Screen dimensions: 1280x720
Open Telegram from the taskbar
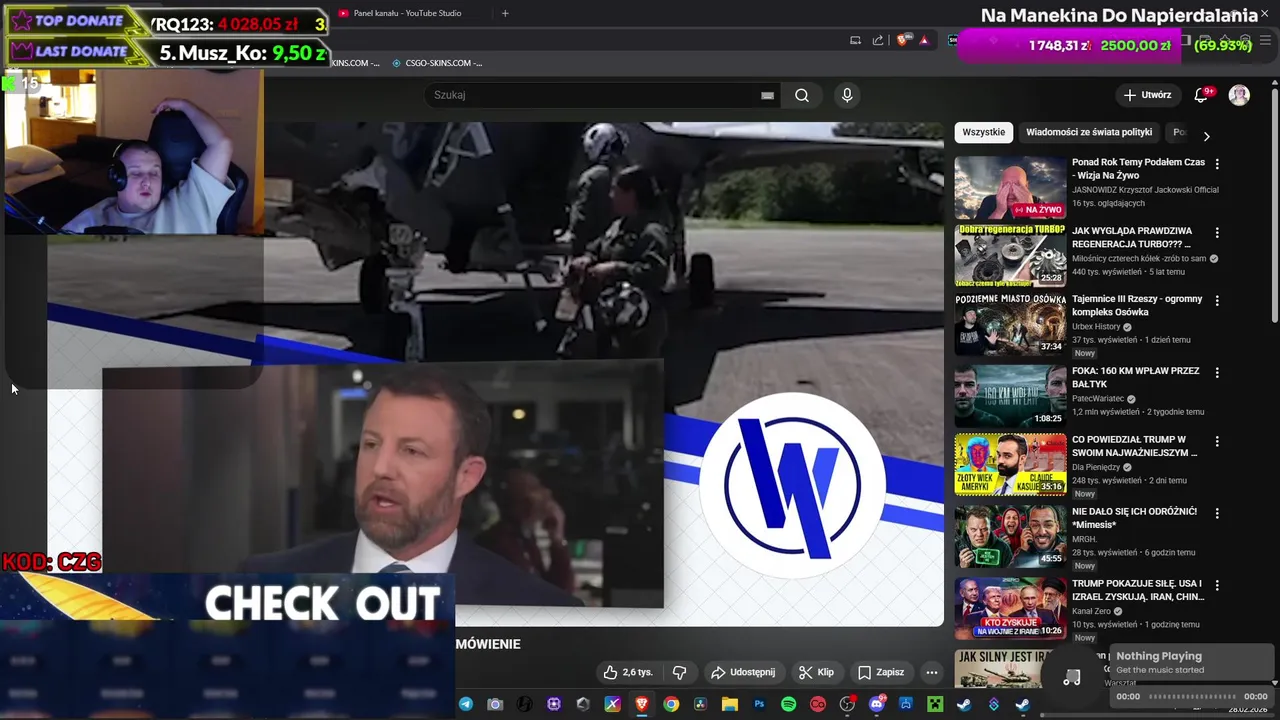[x=466, y=704]
